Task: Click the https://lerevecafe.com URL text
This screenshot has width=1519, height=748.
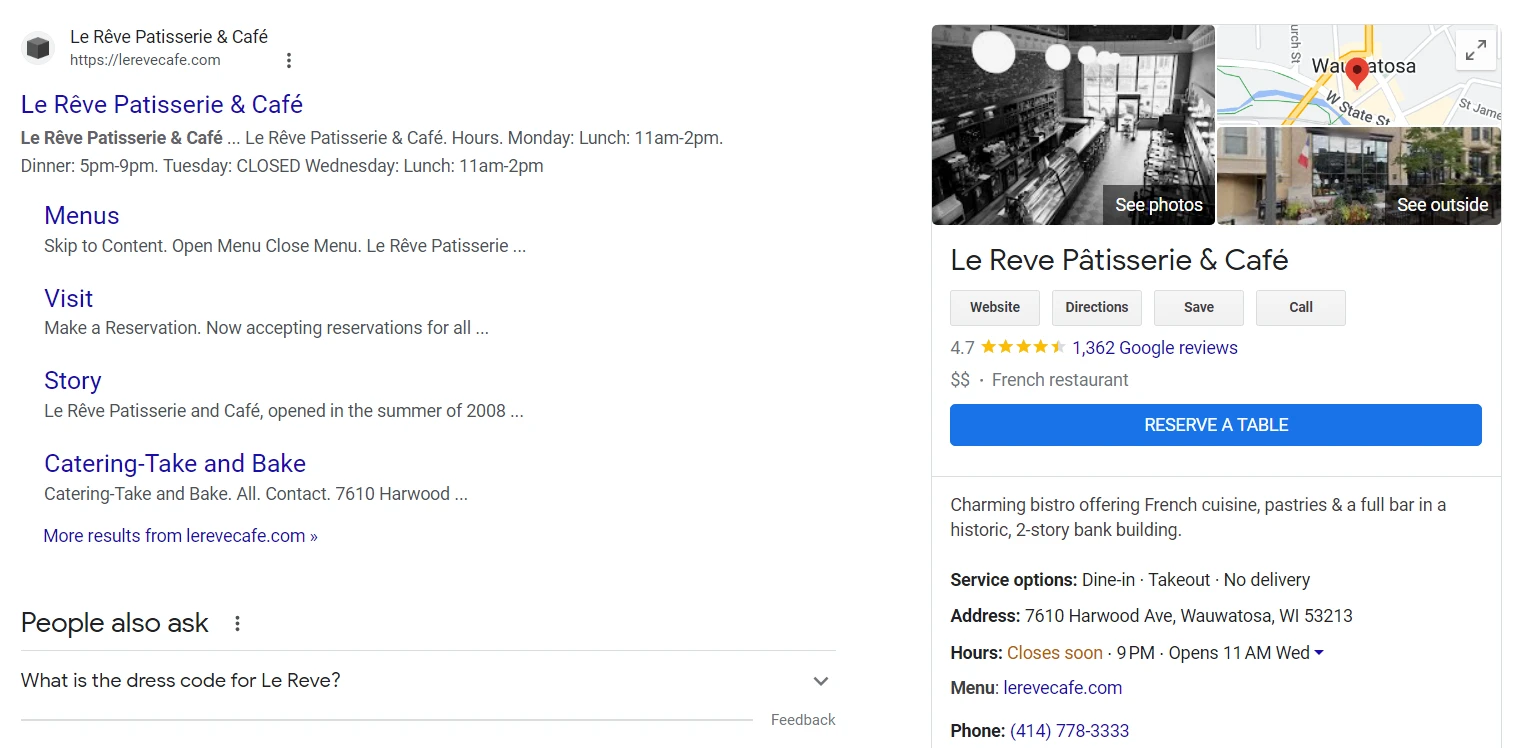Action: tap(145, 60)
